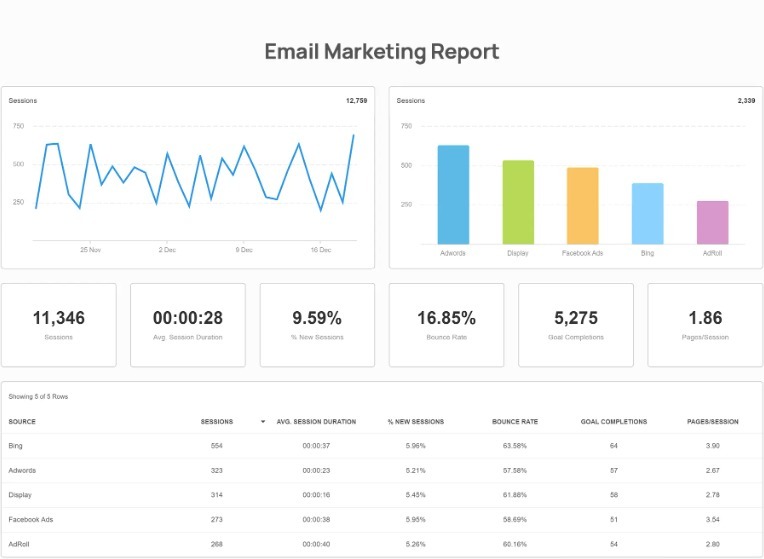Select the green Display bar

(x=518, y=202)
